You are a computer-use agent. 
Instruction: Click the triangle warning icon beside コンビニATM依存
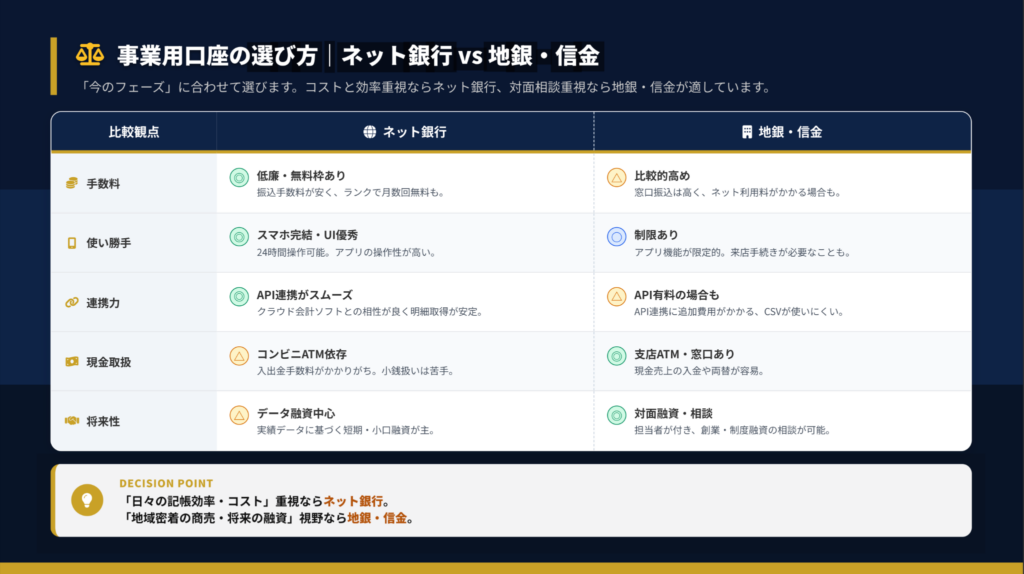239,355
